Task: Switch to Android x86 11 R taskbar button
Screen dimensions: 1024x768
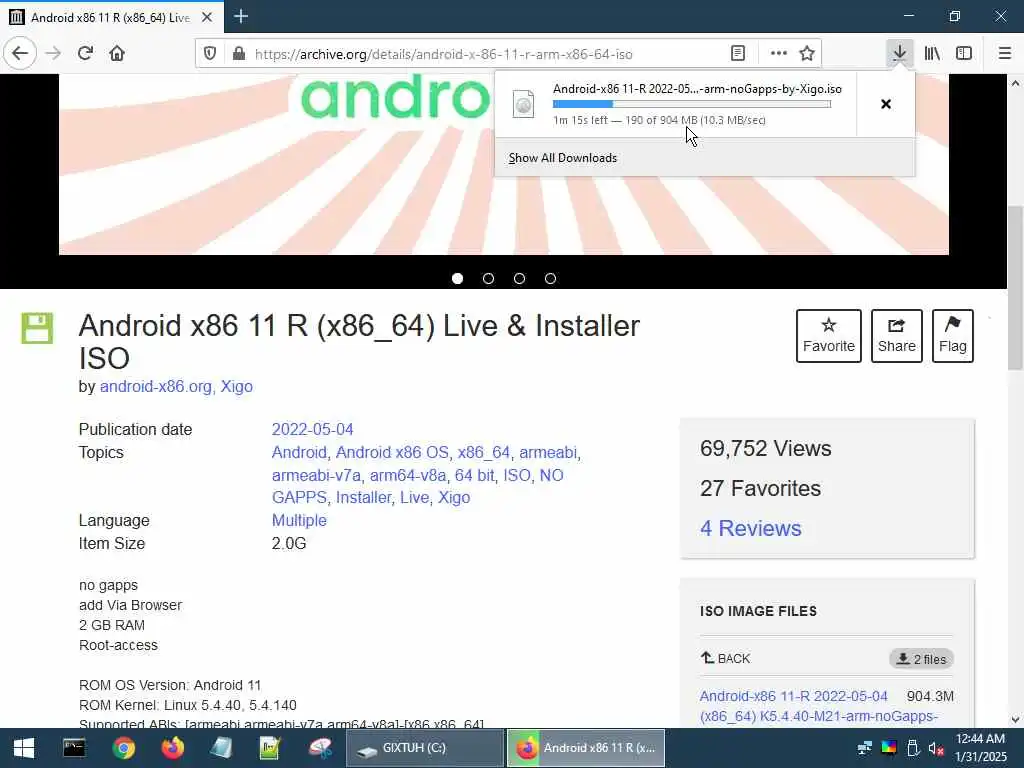Action: [x=586, y=748]
